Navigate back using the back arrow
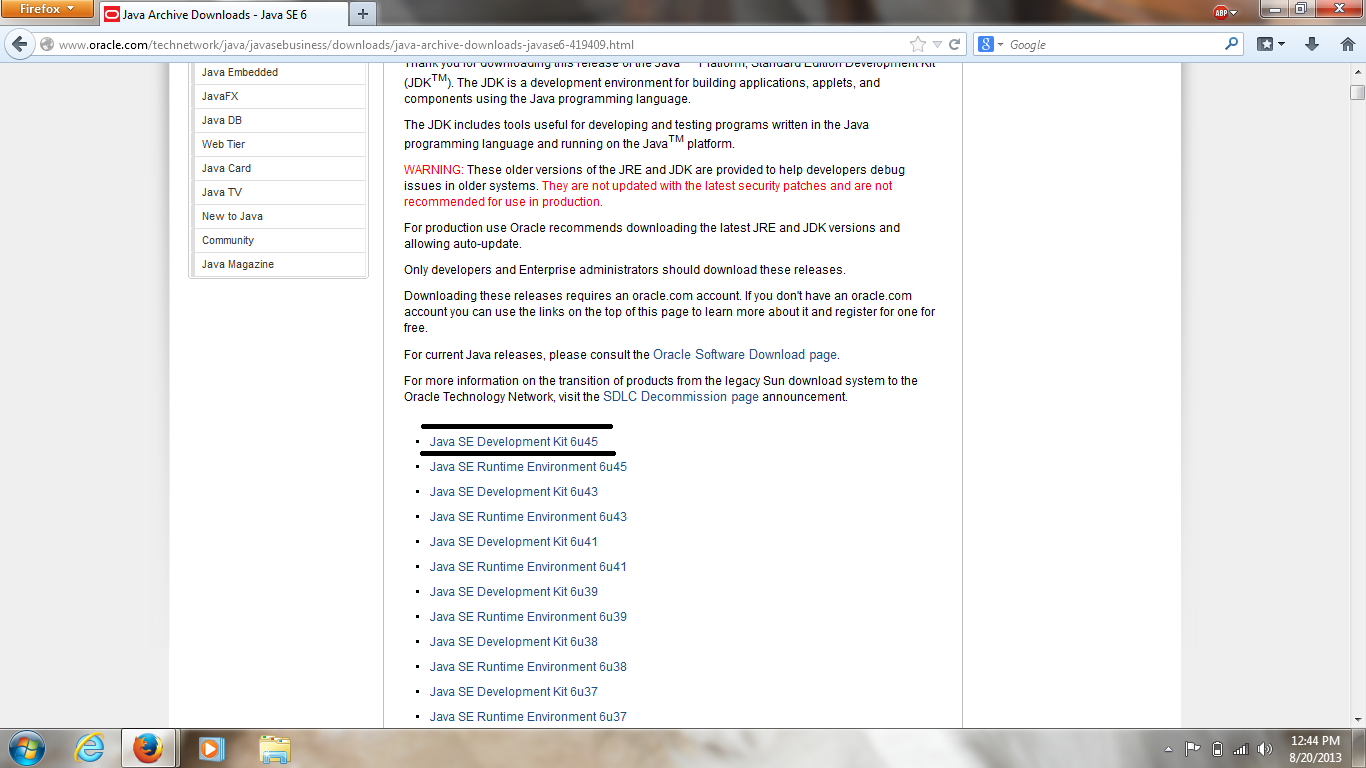The height and width of the screenshot is (768, 1366). tap(18, 44)
